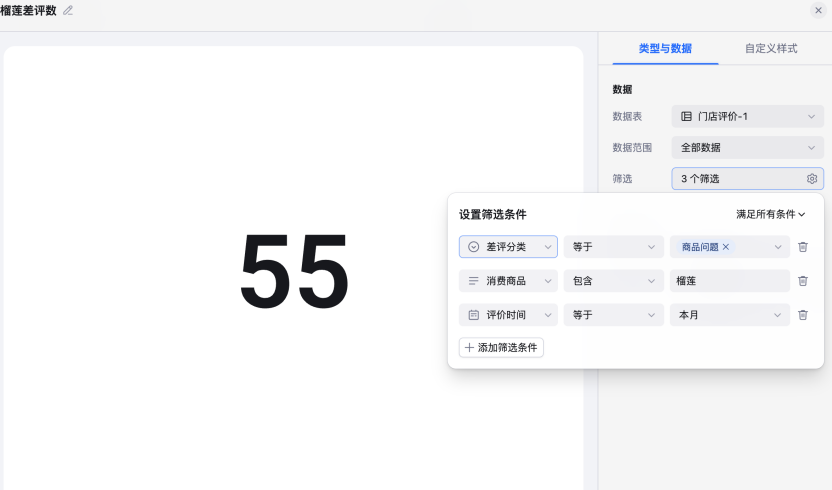832x490 pixels.
Task: Open the 消费商品 field selector
Action: [x=508, y=281]
